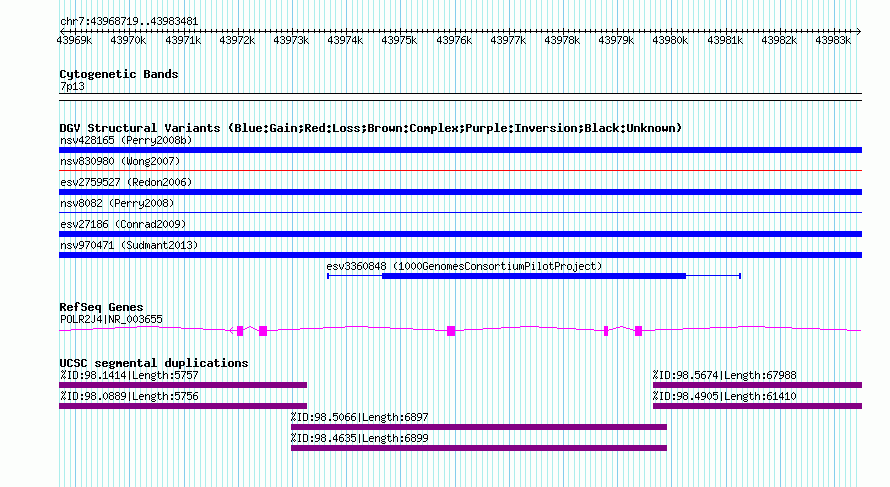Click the purple bar for Length:6897 duplication
Image resolution: width=890 pixels, height=487 pixels.
click(478, 427)
